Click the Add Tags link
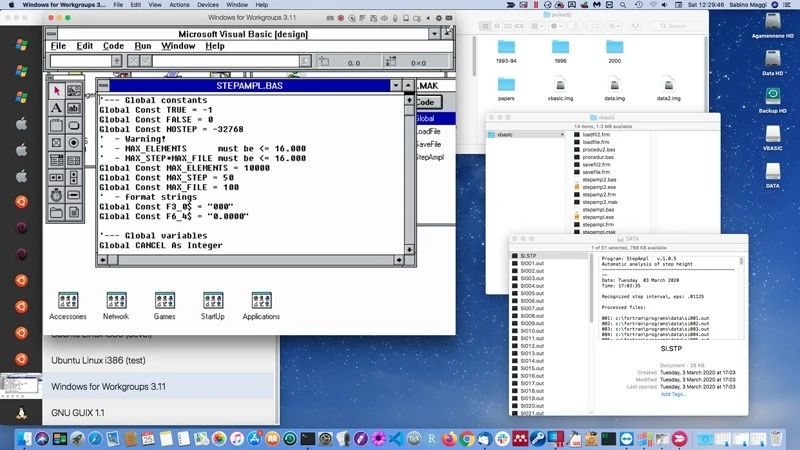The image size is (800, 450). pyautogui.click(x=673, y=394)
